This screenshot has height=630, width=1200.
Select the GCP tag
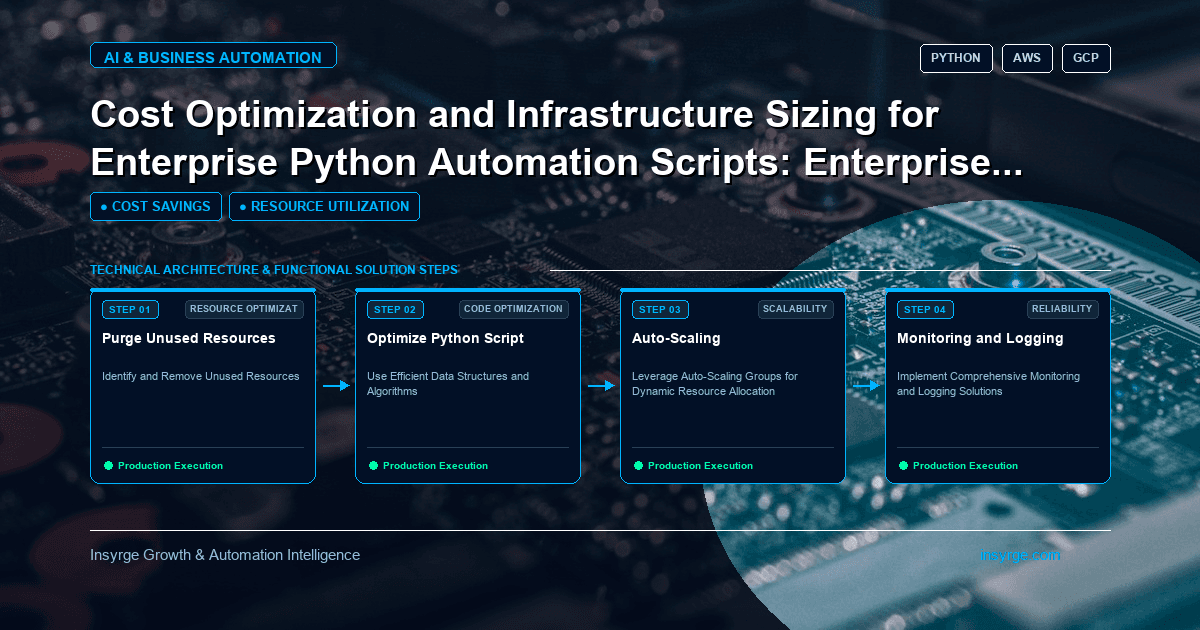(x=1086, y=58)
